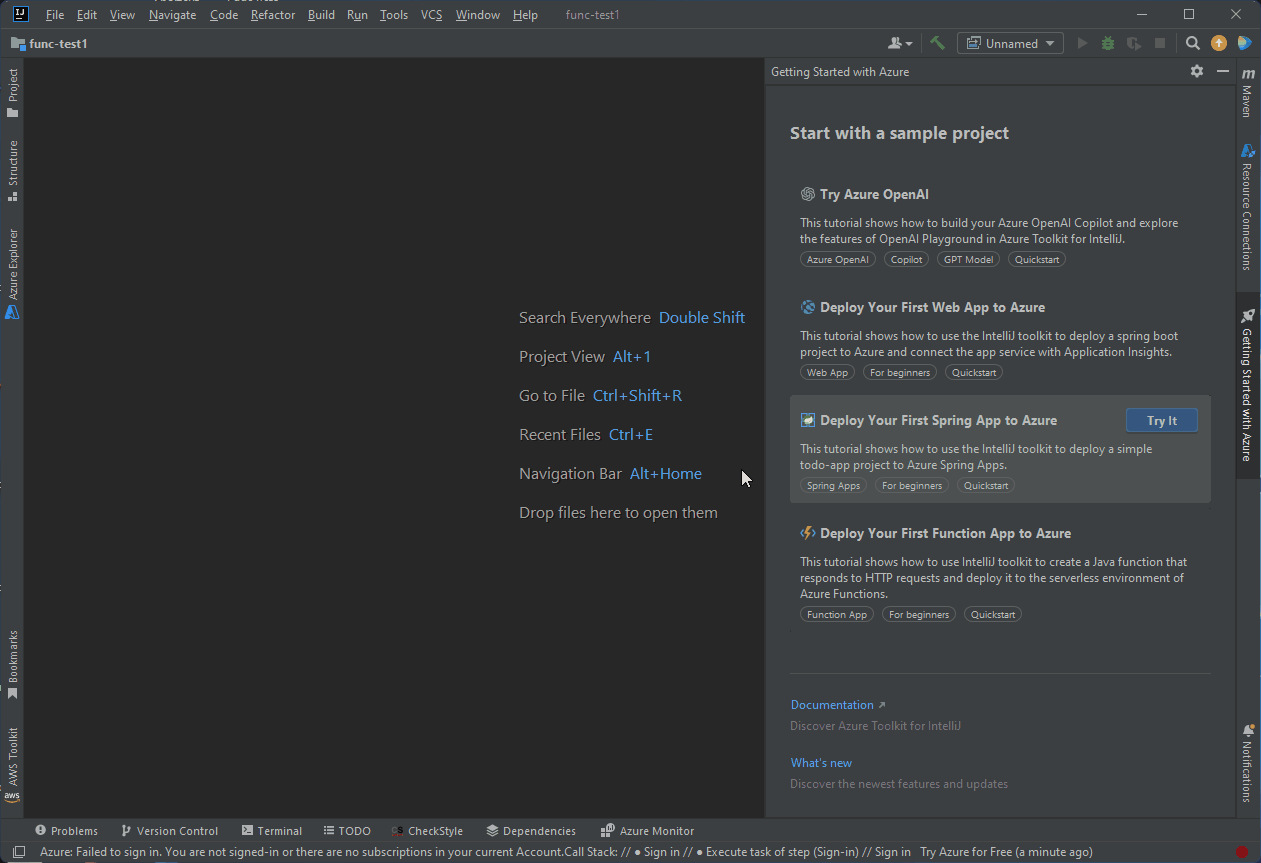Open the VCS menu
This screenshot has height=863, width=1261.
(x=431, y=15)
